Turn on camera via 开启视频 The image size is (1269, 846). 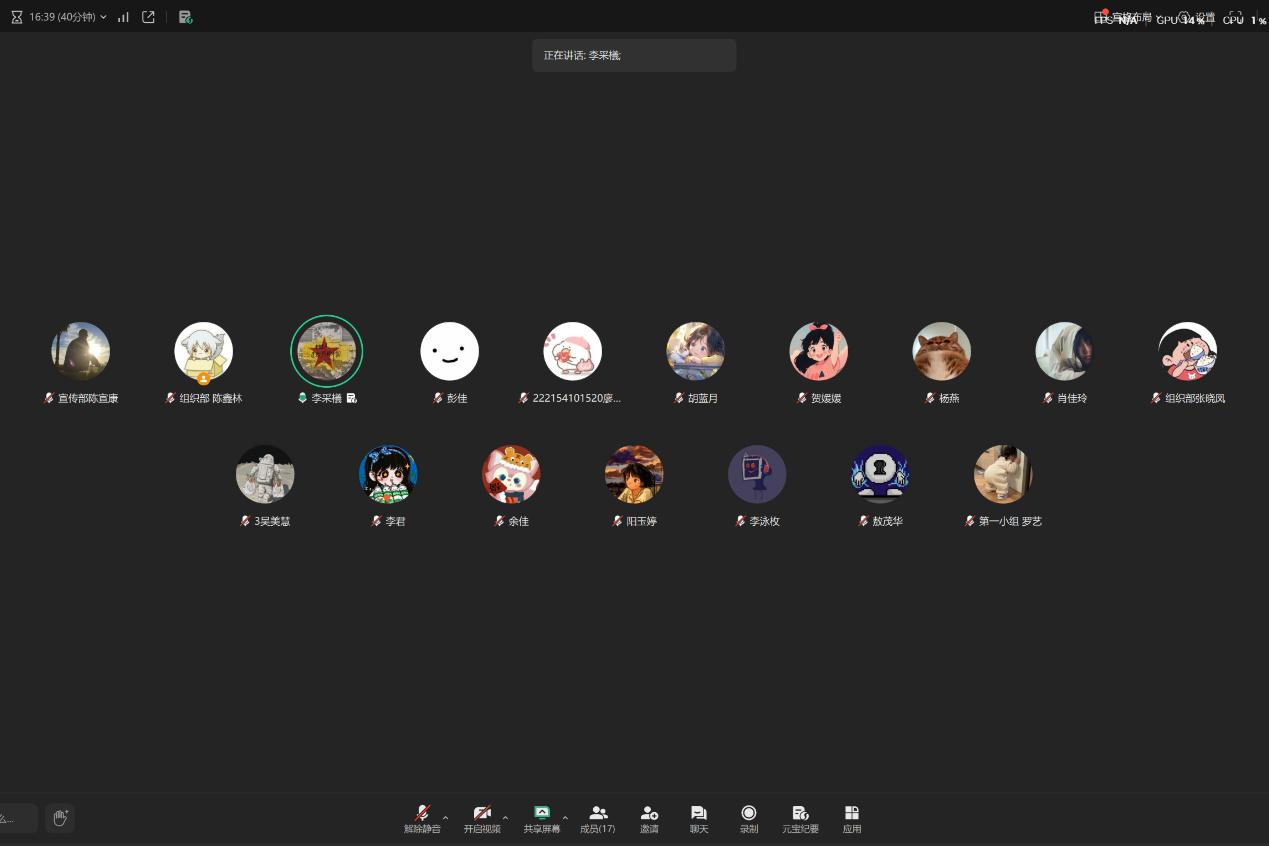(x=482, y=818)
